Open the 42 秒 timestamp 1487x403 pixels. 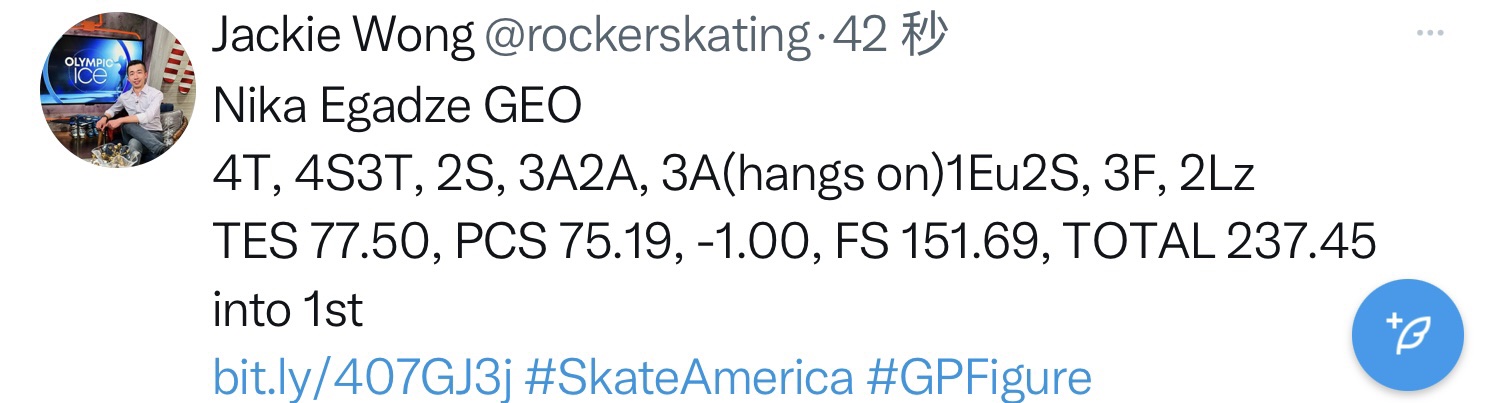[891, 38]
